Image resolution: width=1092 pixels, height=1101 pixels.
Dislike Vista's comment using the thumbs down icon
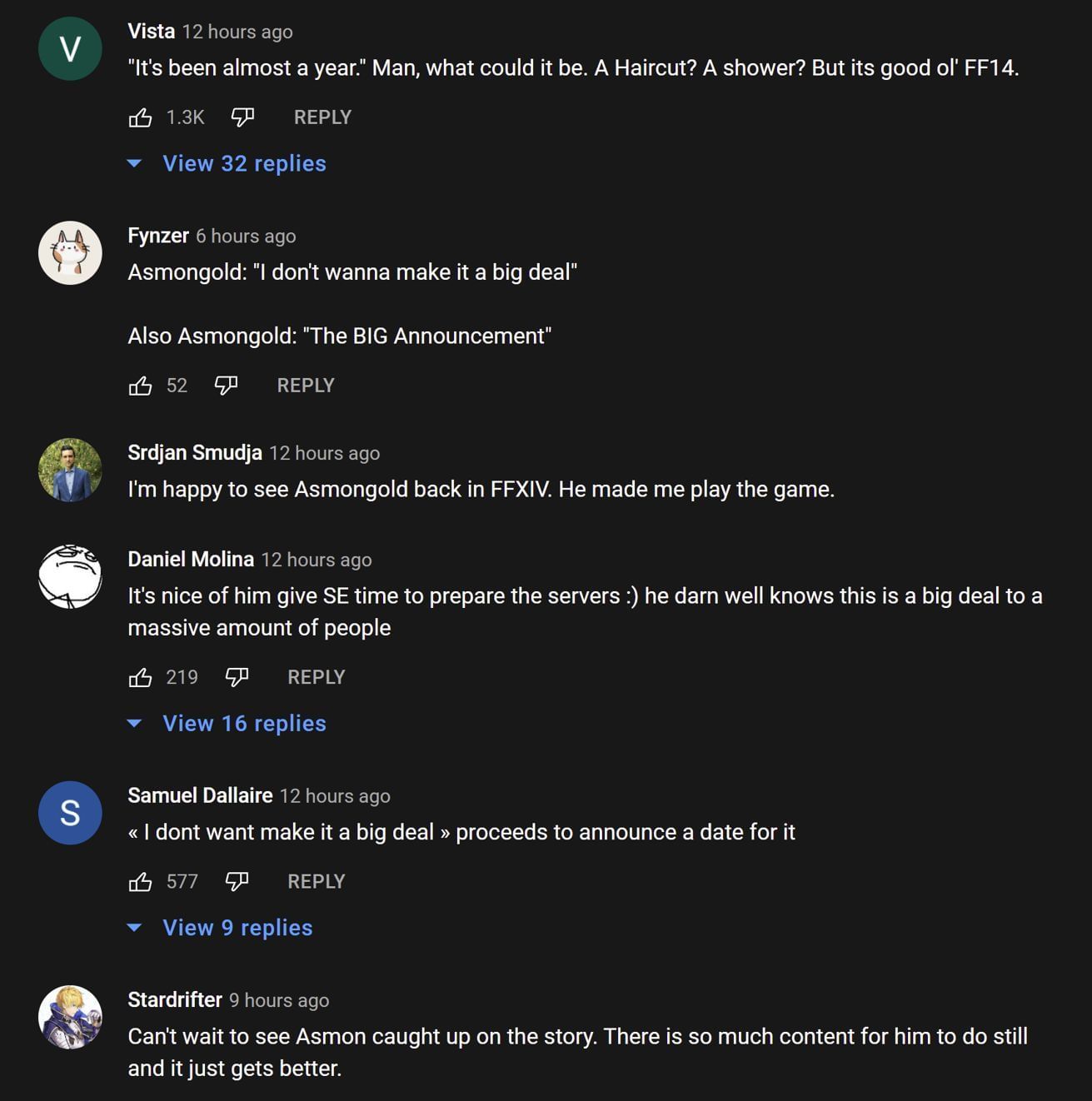(242, 117)
